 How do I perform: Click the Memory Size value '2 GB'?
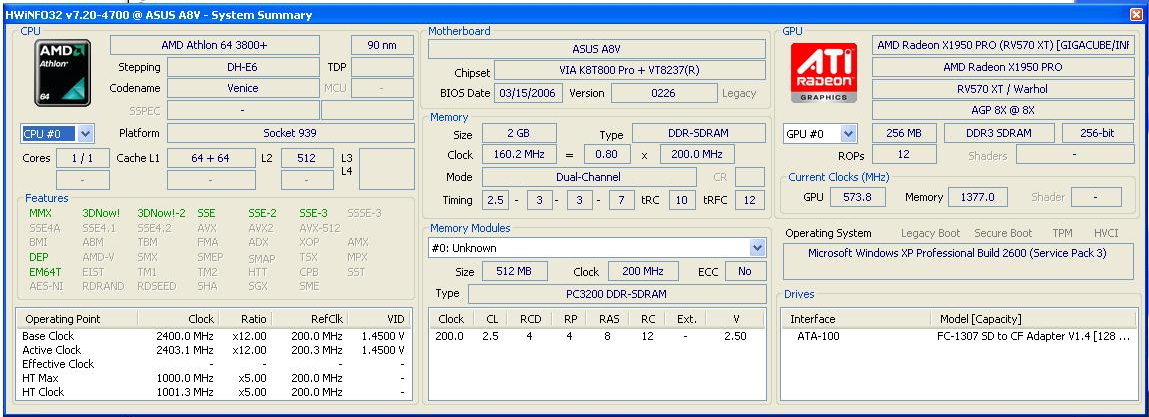point(518,133)
